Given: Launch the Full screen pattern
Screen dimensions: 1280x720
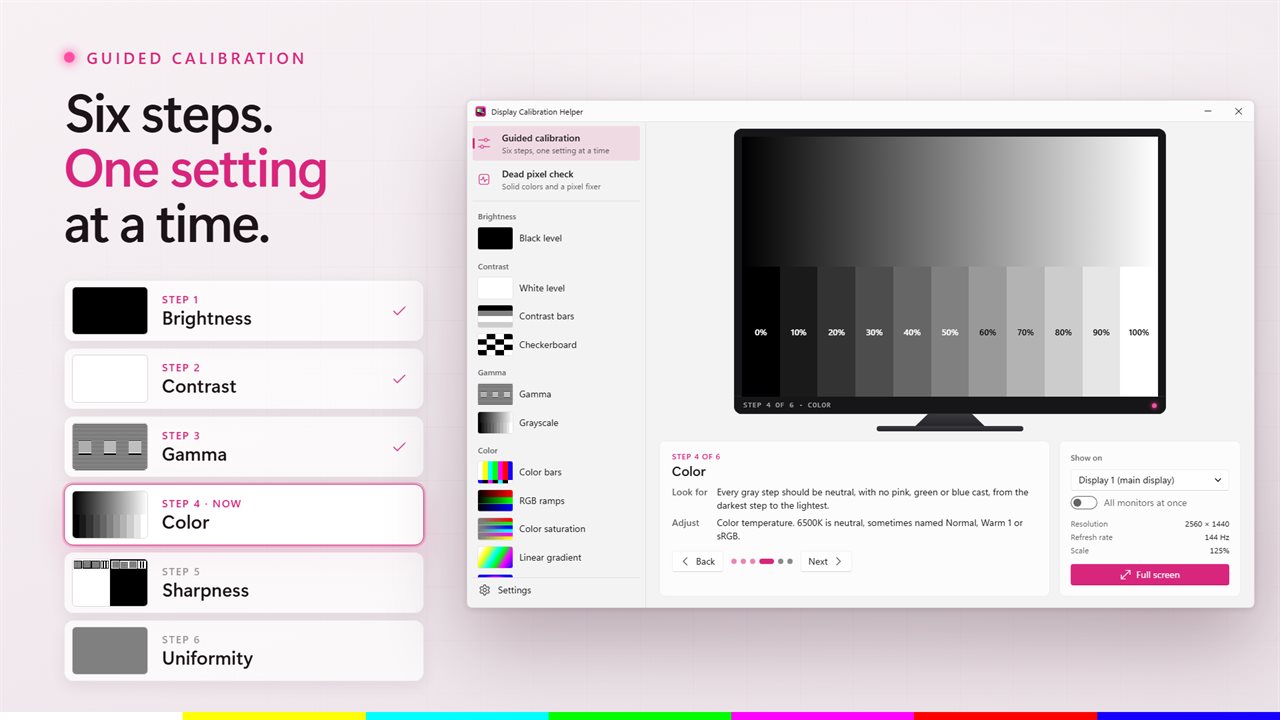Looking at the screenshot, I should [1149, 575].
